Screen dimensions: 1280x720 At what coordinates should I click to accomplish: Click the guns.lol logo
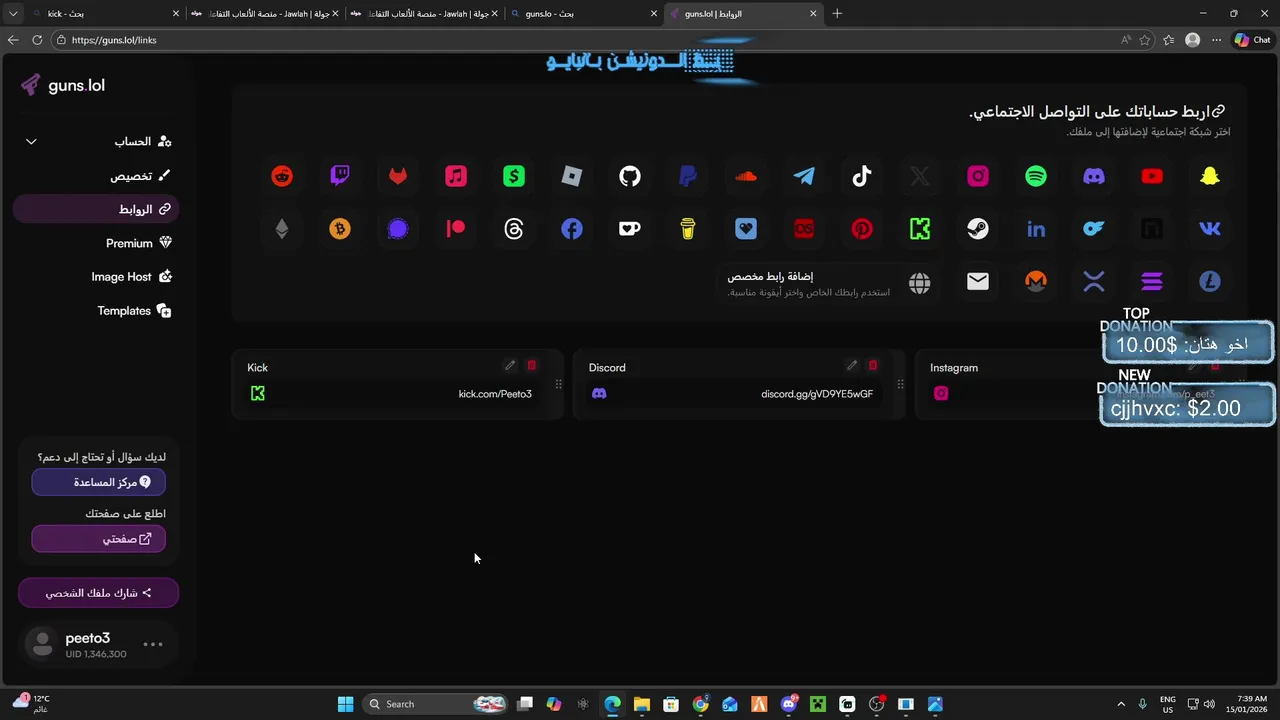click(x=63, y=86)
